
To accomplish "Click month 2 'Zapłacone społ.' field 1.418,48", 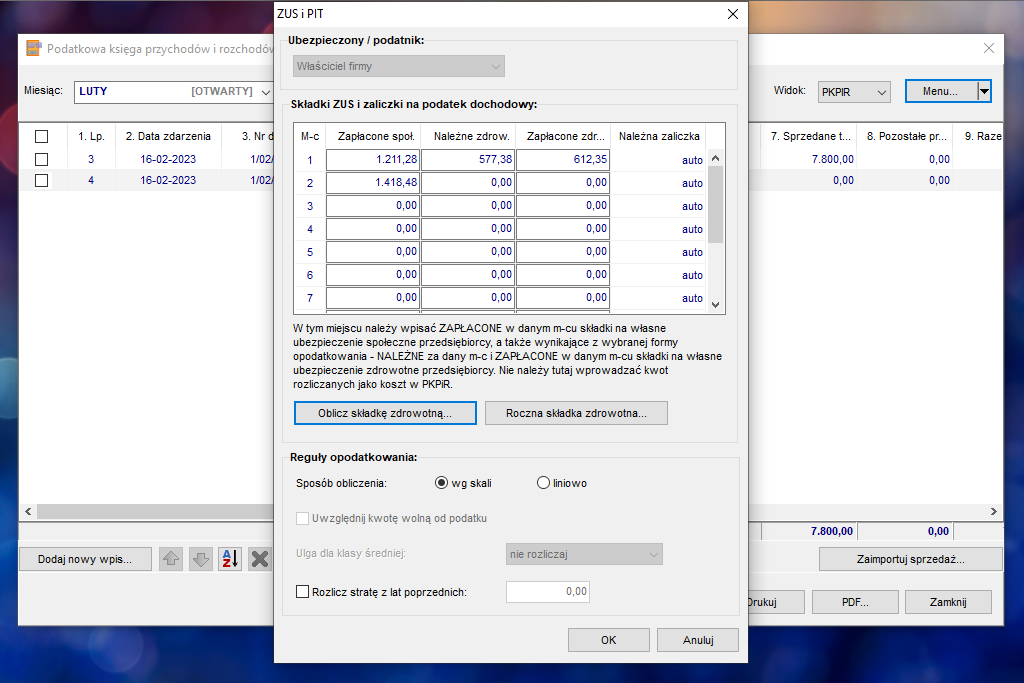I will 373,183.
